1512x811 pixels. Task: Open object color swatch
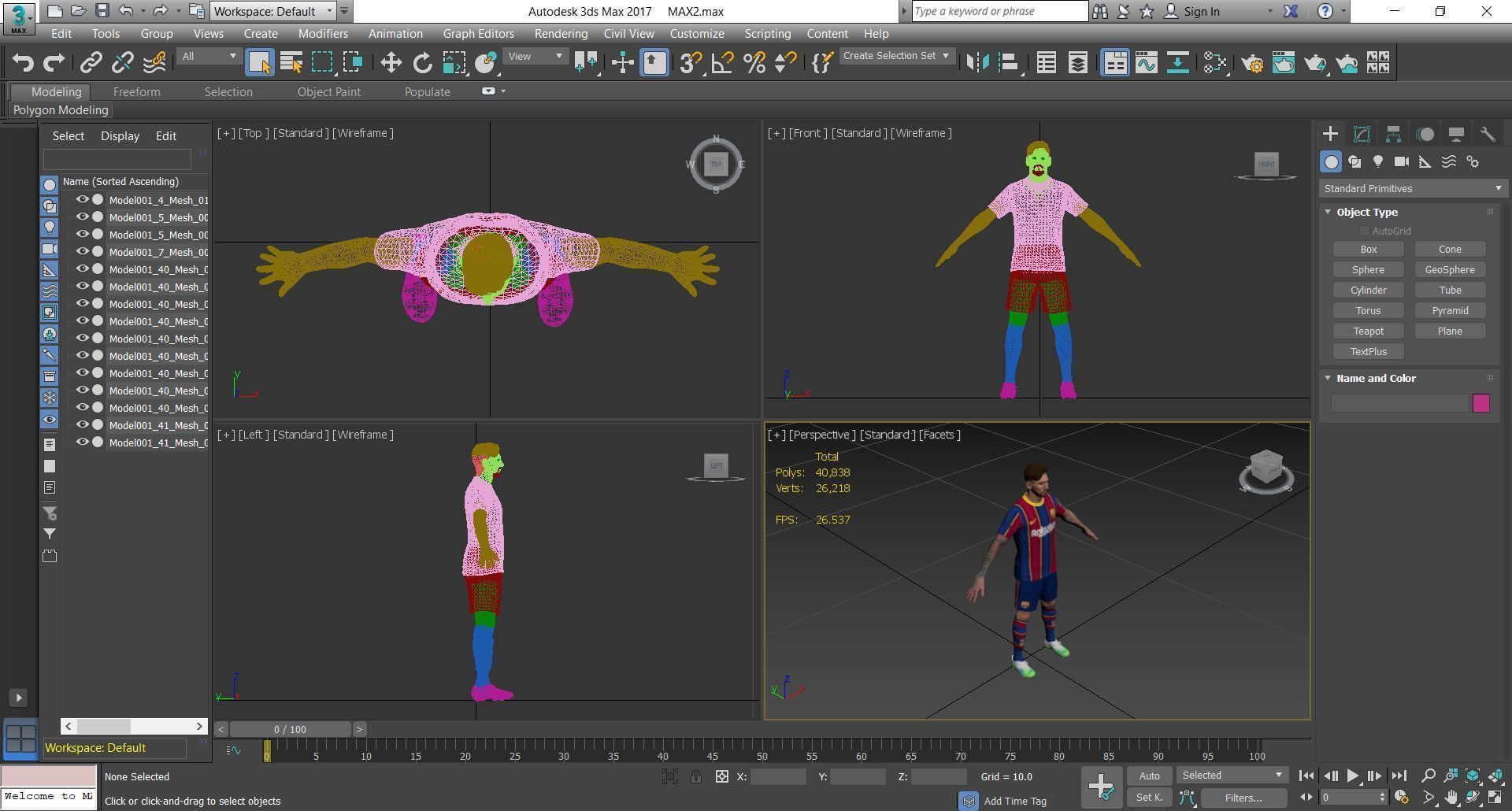[1480, 403]
